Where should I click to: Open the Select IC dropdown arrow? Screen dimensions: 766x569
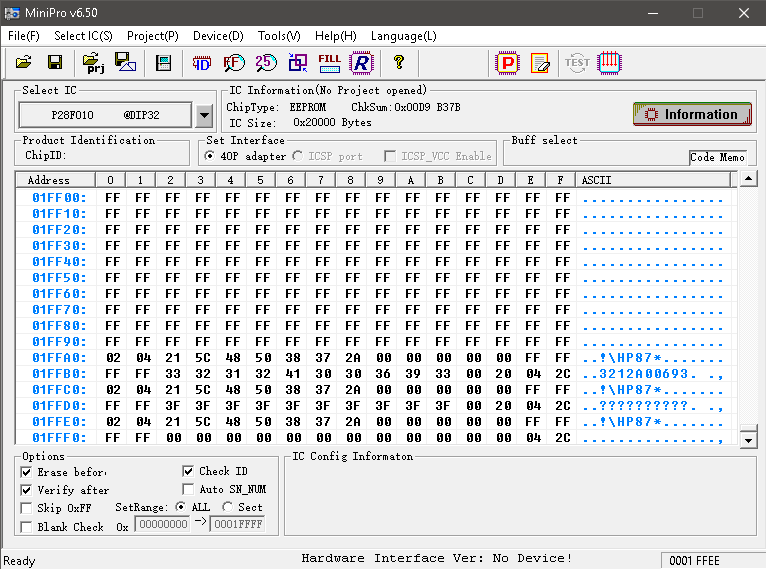(x=204, y=115)
